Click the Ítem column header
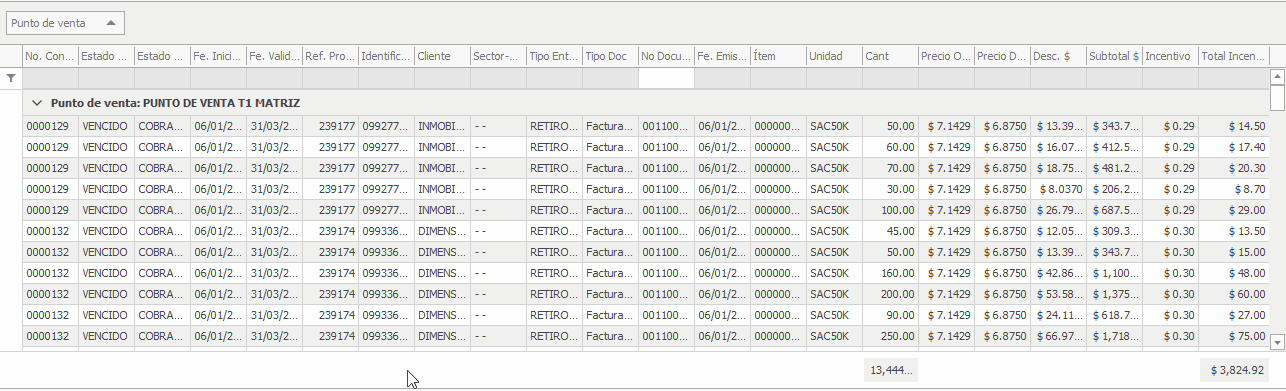1286x391 pixels. (778, 56)
